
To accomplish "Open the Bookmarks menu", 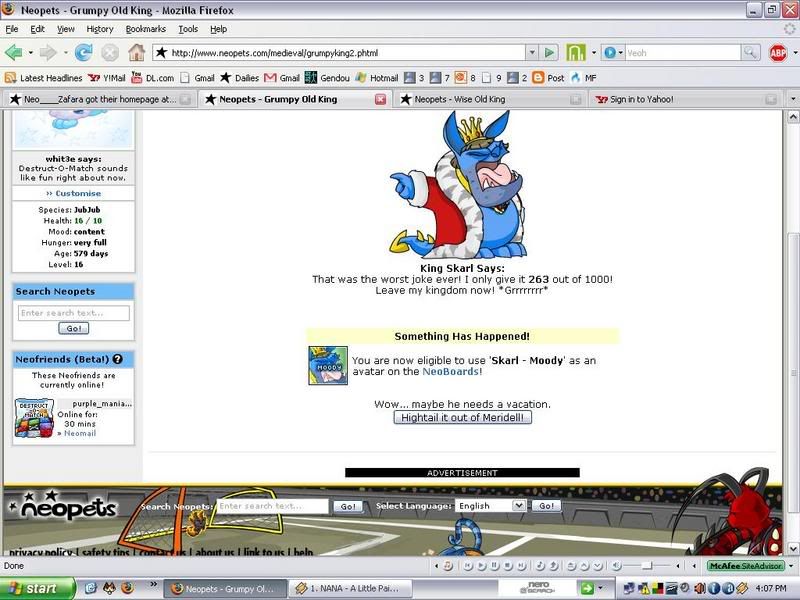I will click(145, 29).
